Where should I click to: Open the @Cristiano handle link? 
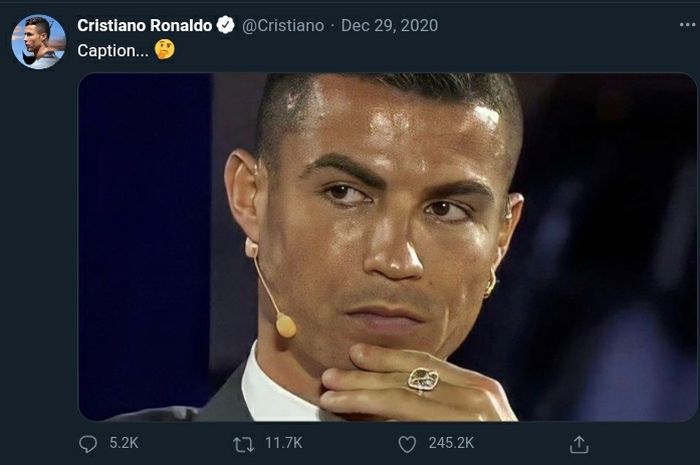tap(284, 25)
